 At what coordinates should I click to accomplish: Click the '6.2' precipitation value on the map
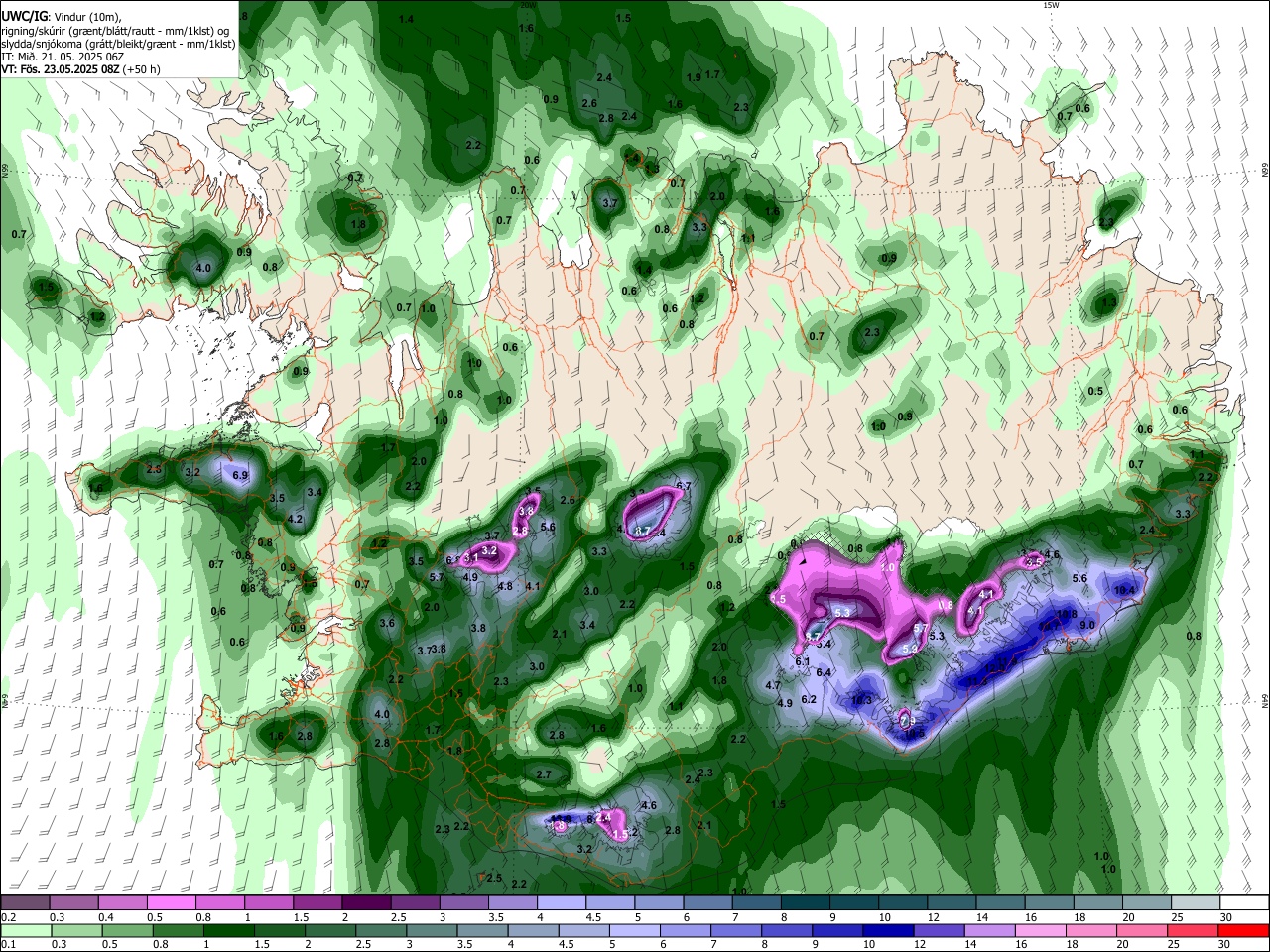(809, 699)
